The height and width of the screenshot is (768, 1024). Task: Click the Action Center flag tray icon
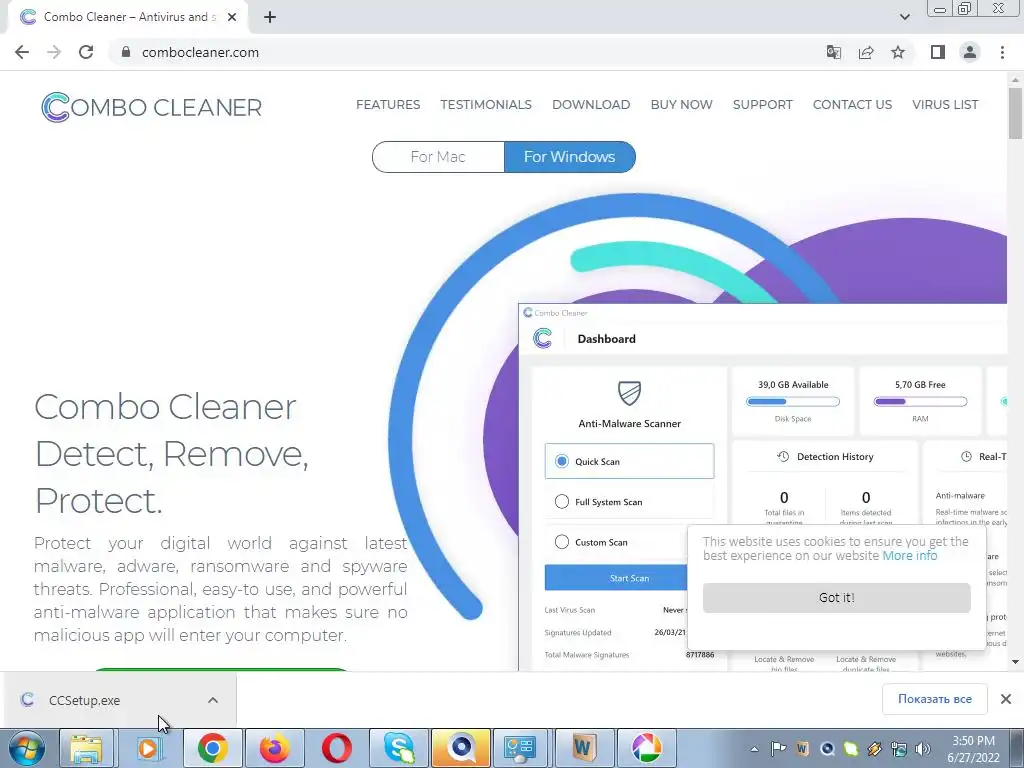click(x=778, y=749)
